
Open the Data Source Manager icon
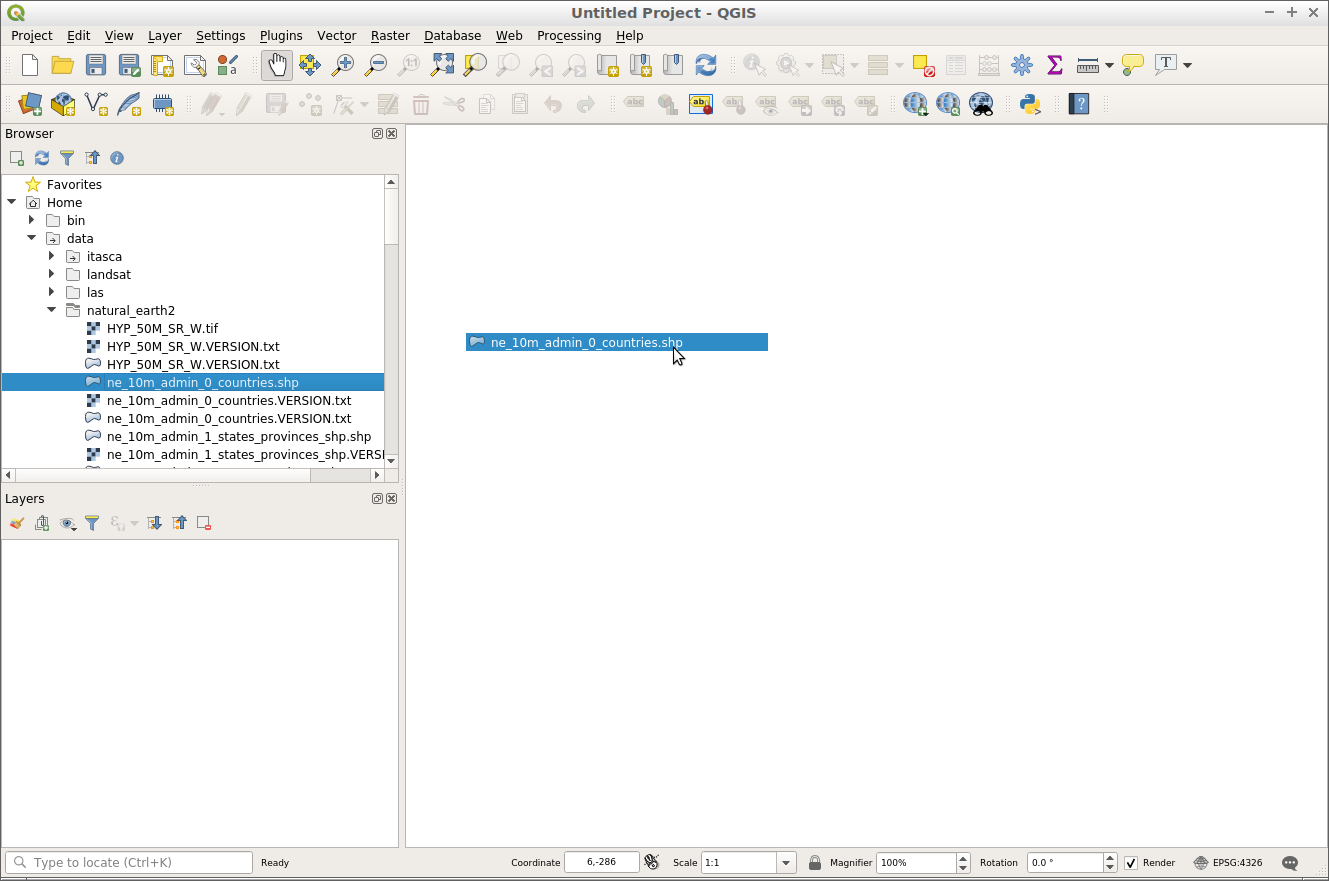coord(30,104)
